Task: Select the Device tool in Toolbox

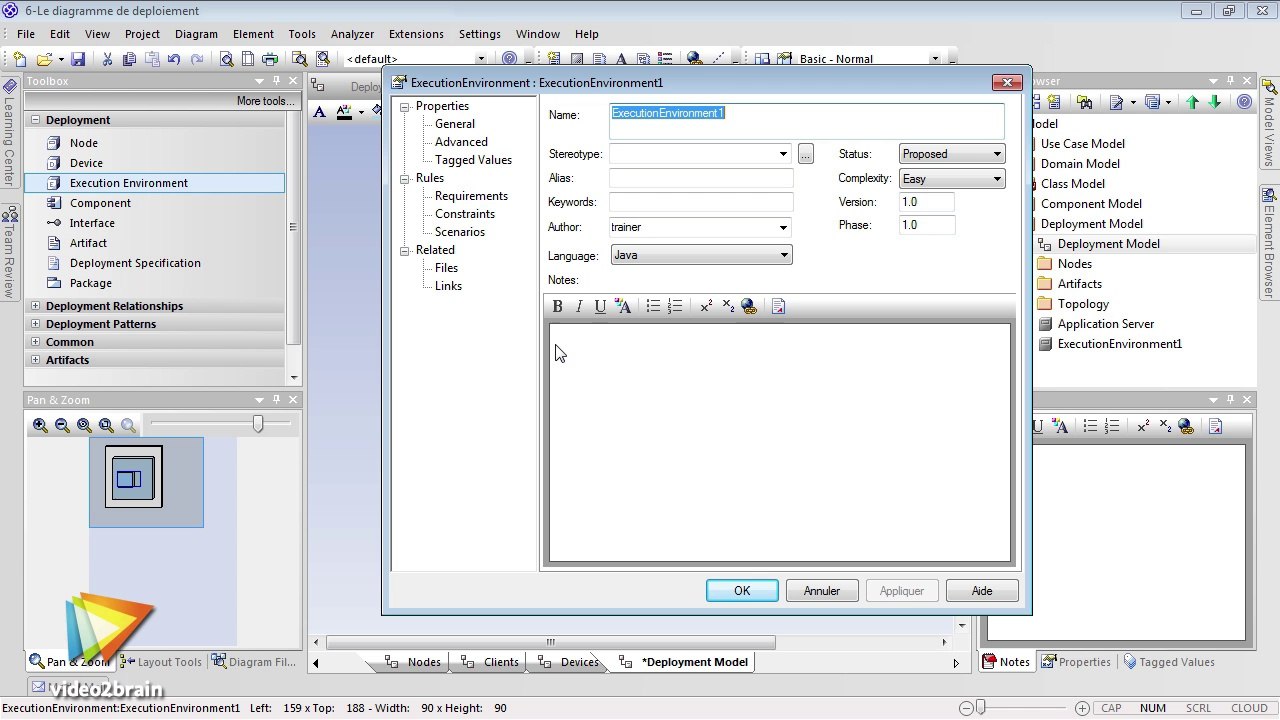Action: (86, 163)
